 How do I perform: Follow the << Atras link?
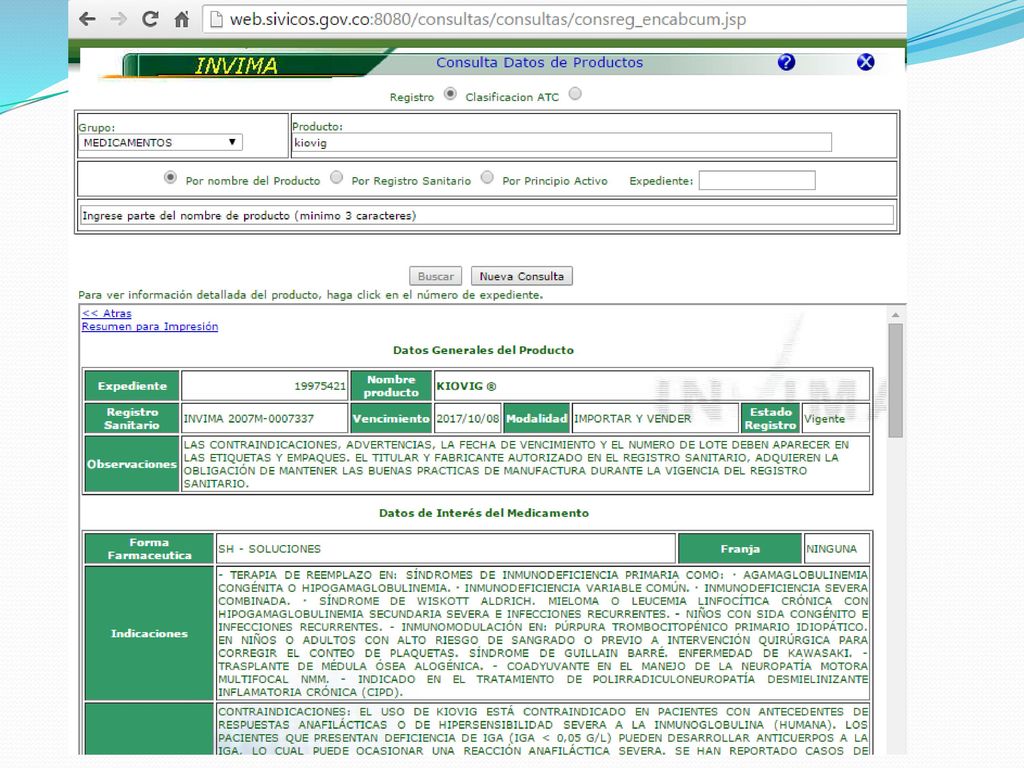[106, 313]
